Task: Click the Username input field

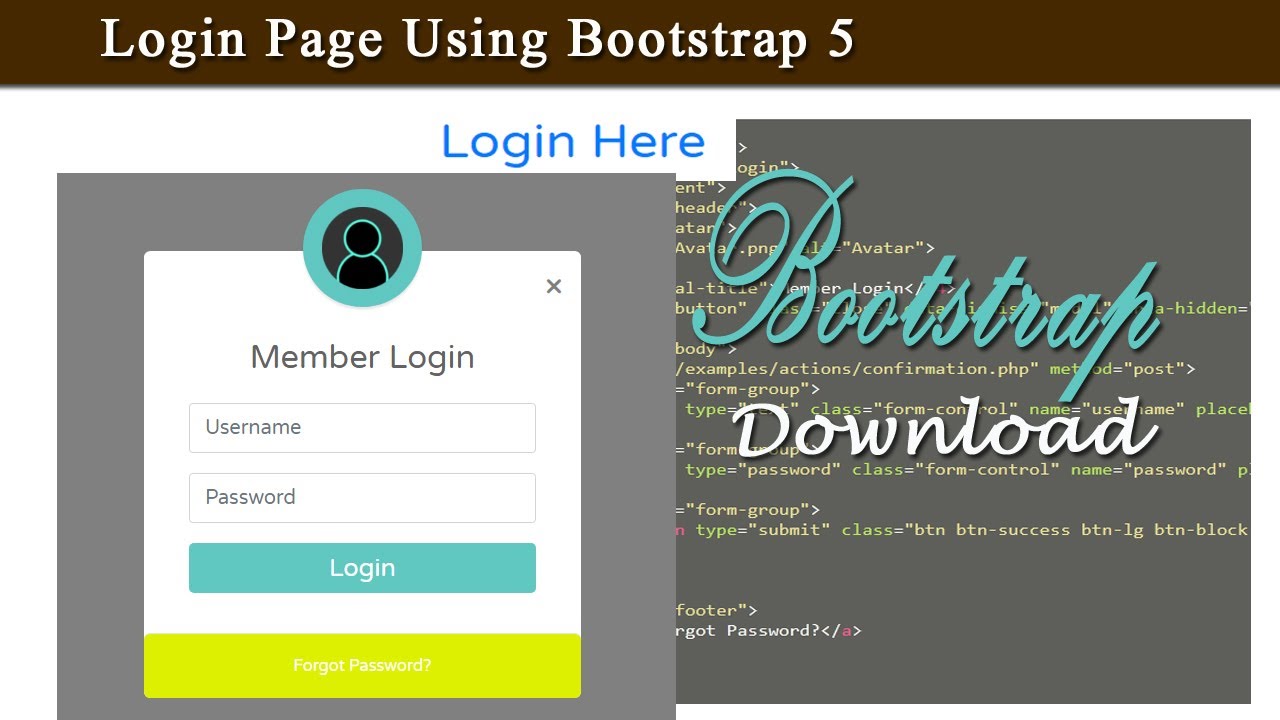Action: (x=362, y=428)
